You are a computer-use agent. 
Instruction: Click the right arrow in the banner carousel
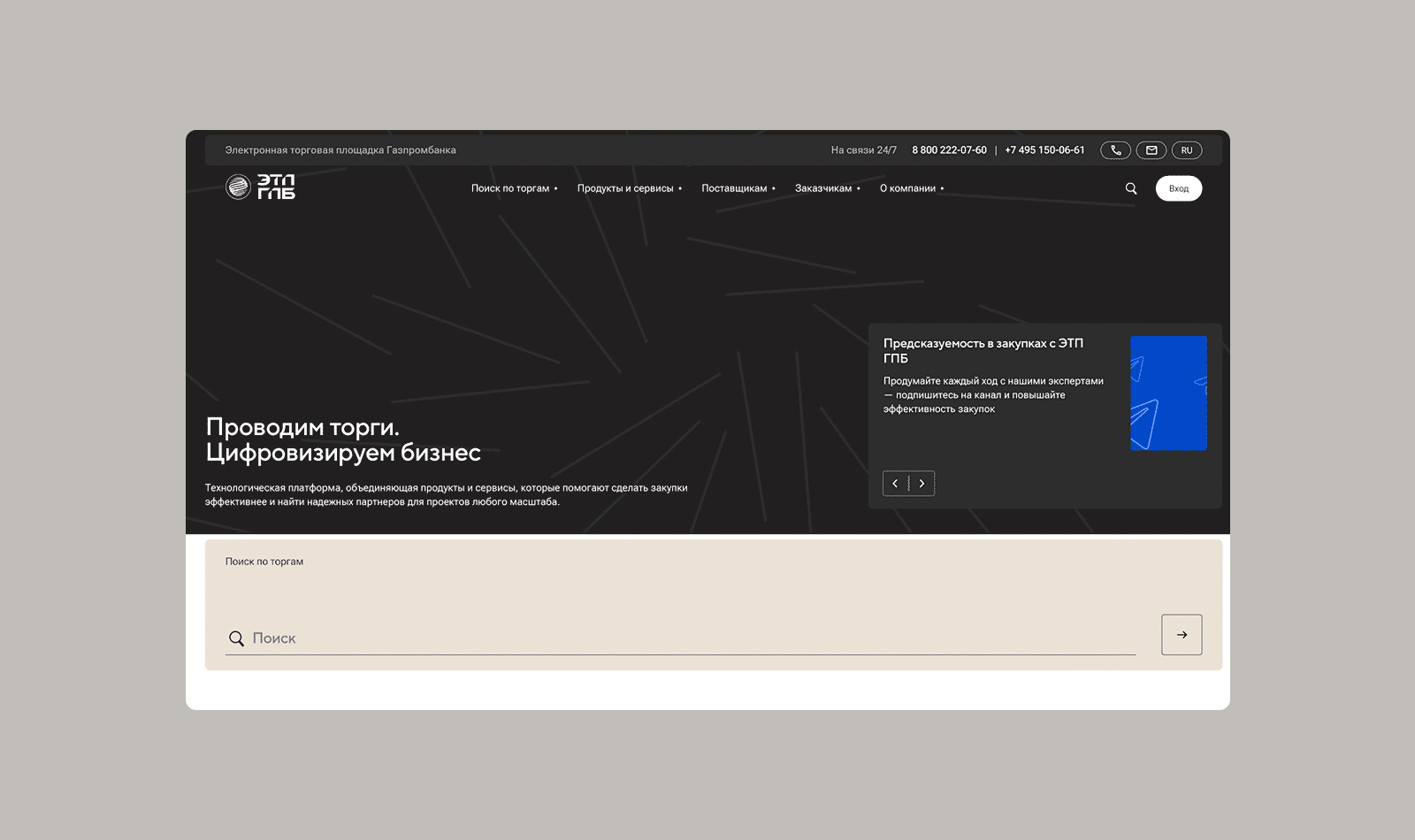(922, 484)
